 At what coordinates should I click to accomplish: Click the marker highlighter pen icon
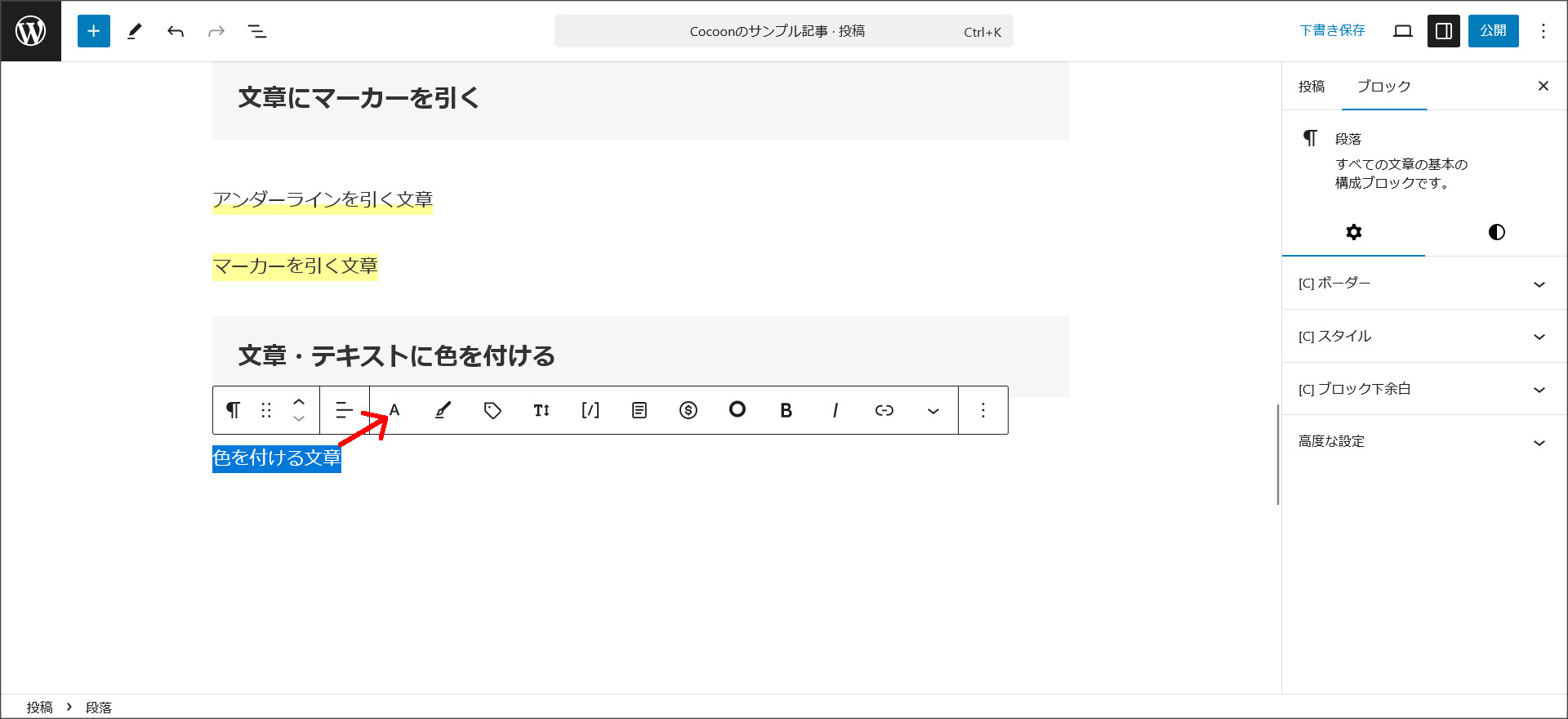(443, 410)
